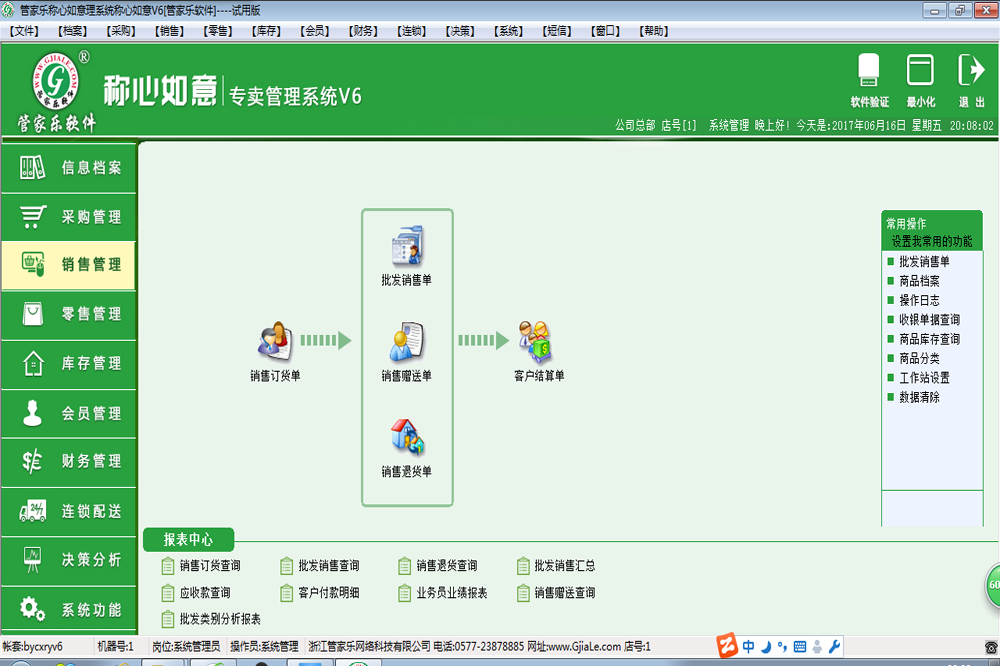The width and height of the screenshot is (1000, 666).
Task: Open the 采购 menu
Action: [121, 31]
